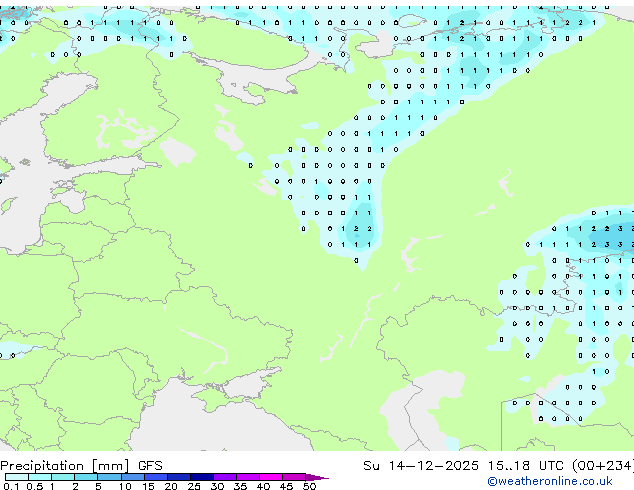Screen dimensions: 634x490
Task: Choose the 20–25 mm dark blue swatch
Action: click(x=179, y=477)
